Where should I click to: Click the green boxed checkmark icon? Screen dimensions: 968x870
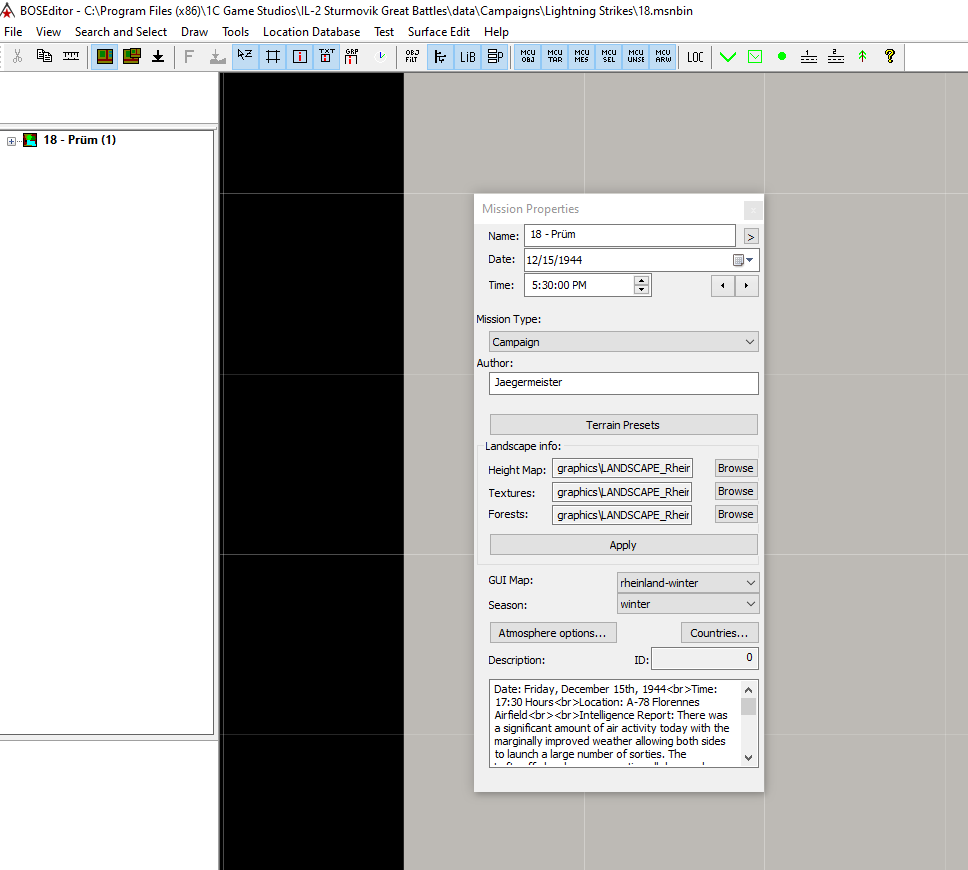pyautogui.click(x=755, y=57)
